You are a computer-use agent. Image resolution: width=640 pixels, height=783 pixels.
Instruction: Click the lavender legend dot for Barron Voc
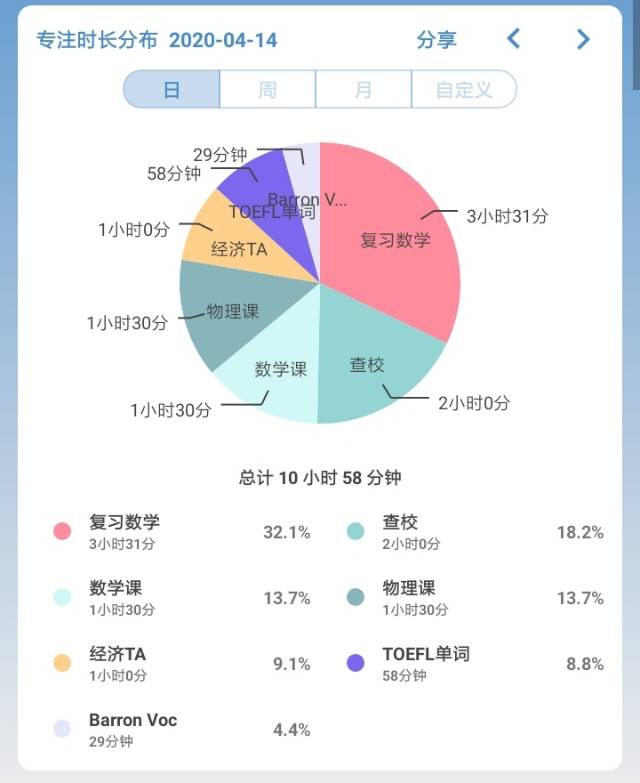coord(62,729)
